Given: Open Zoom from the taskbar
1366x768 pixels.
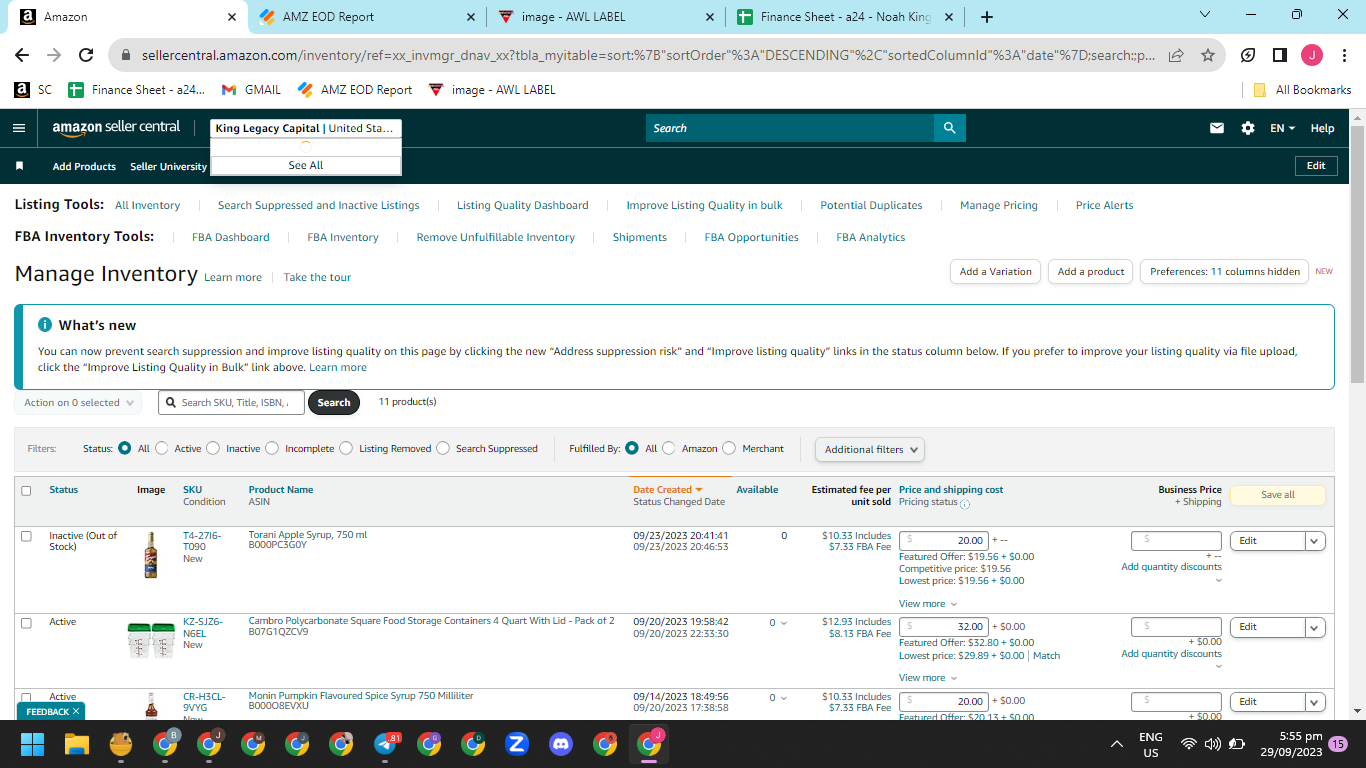Looking at the screenshot, I should point(517,744).
